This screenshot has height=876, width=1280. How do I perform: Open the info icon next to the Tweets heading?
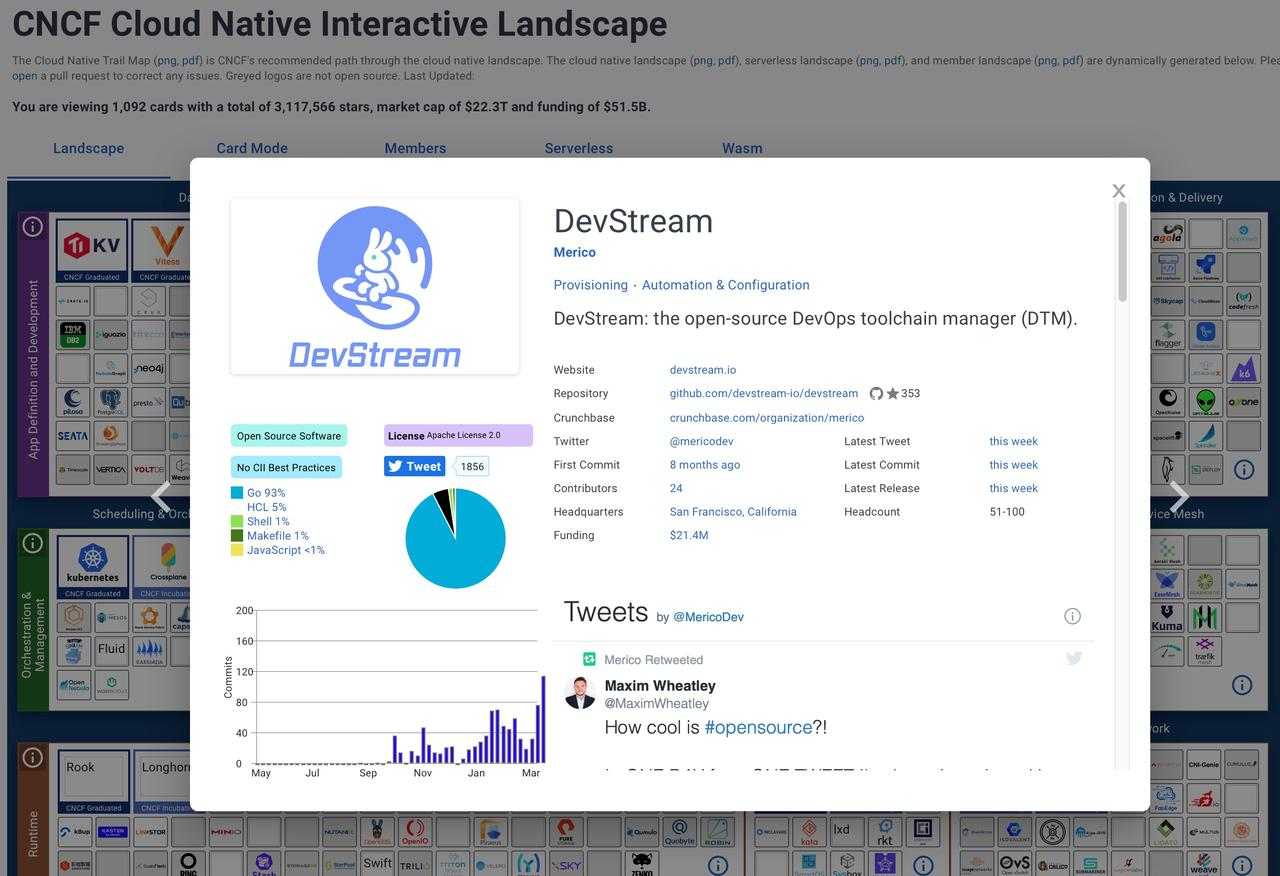1072,616
